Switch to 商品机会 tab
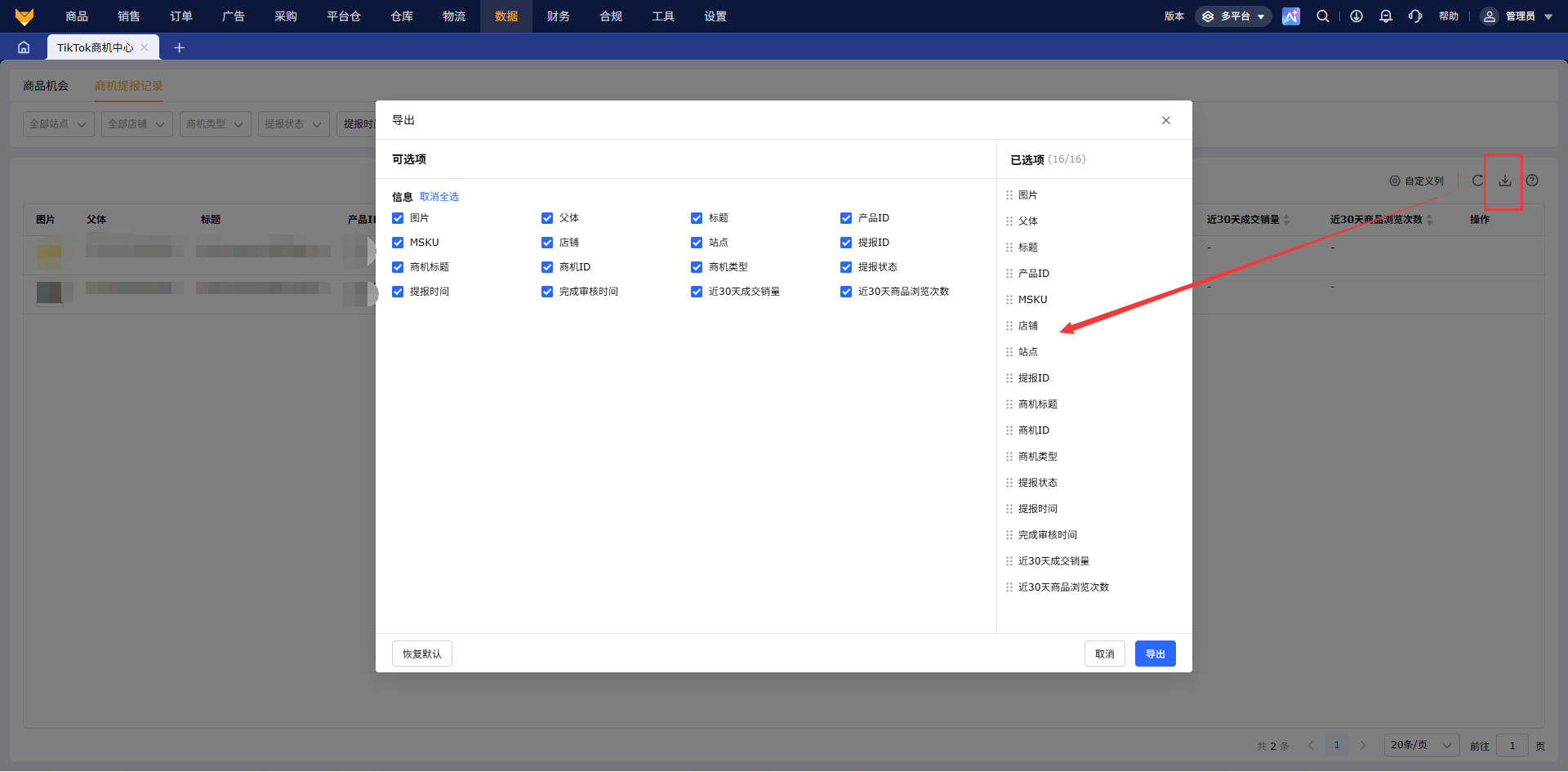This screenshot has height=772, width=1568. [x=46, y=86]
